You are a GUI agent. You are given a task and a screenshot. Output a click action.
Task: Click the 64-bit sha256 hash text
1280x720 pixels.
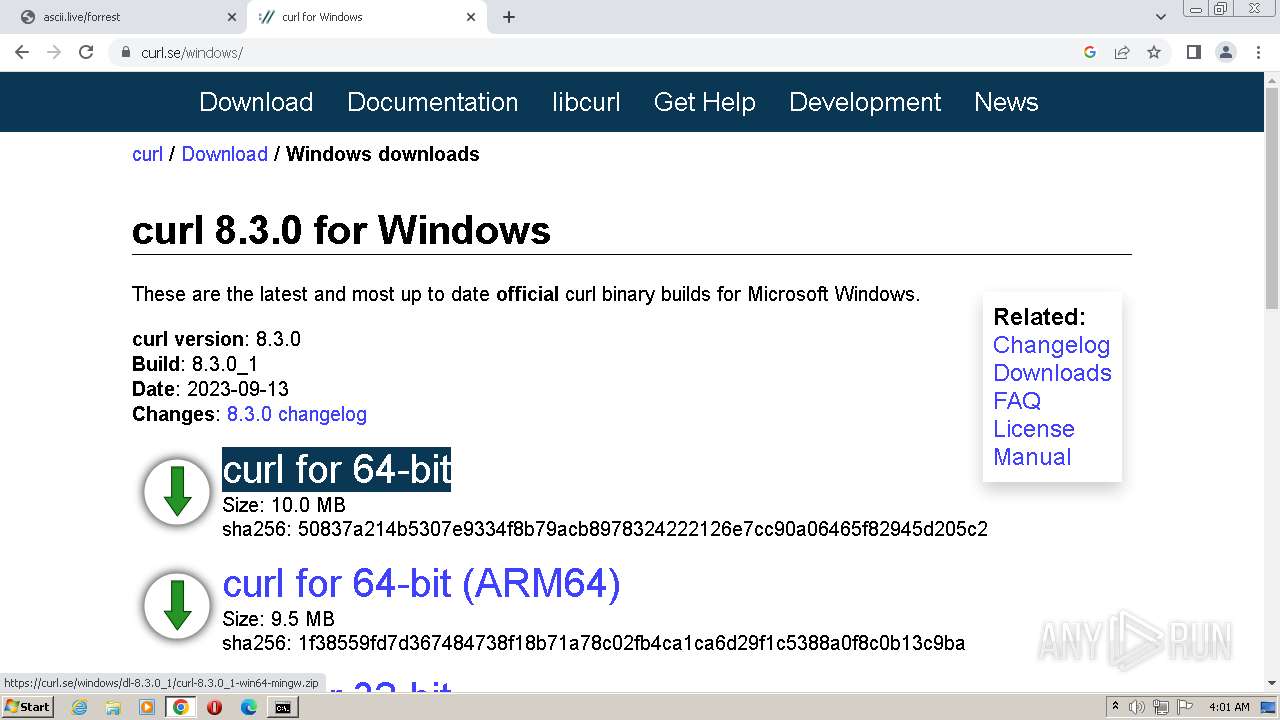(643, 529)
